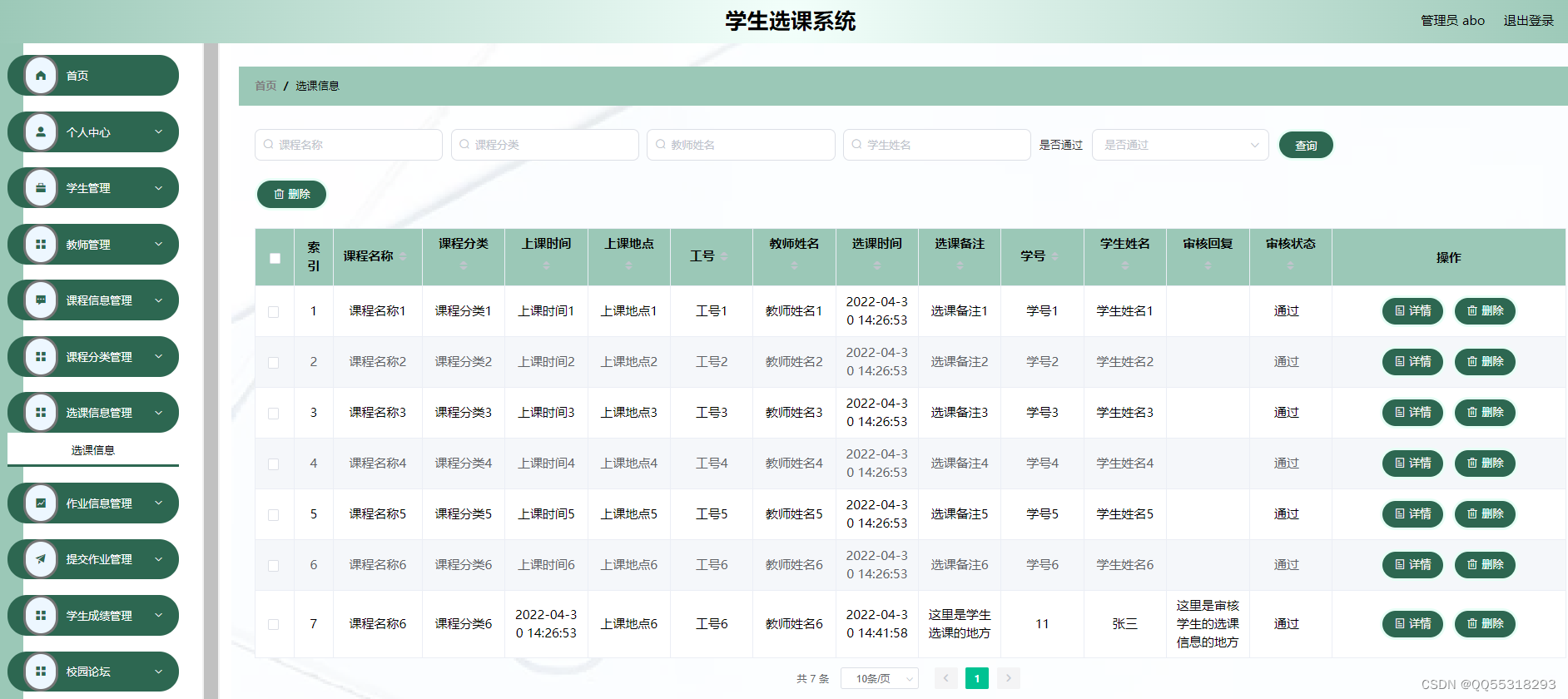Click search icon in 课程名称 field
Image resolution: width=1568 pixels, height=699 pixels.
[x=268, y=144]
